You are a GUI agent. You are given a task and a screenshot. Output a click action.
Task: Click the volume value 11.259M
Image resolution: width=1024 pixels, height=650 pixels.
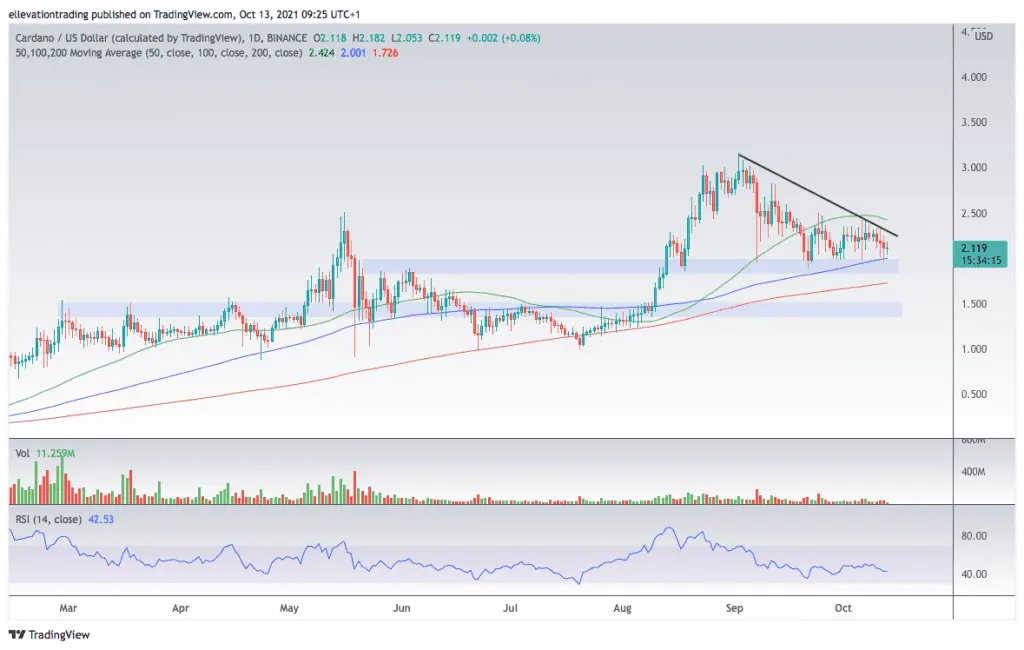coord(56,453)
